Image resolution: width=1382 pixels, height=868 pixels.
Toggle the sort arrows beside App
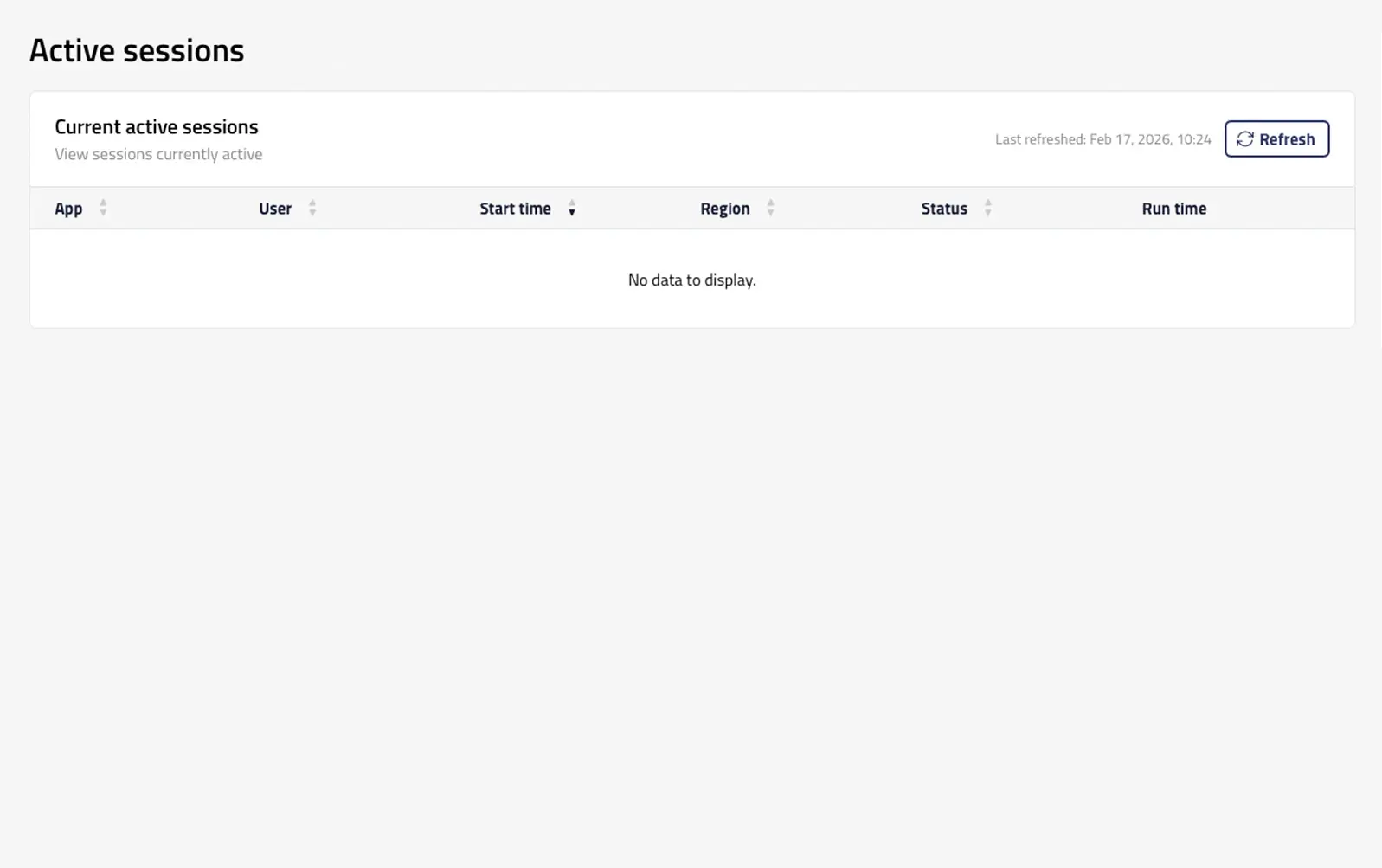(x=103, y=209)
